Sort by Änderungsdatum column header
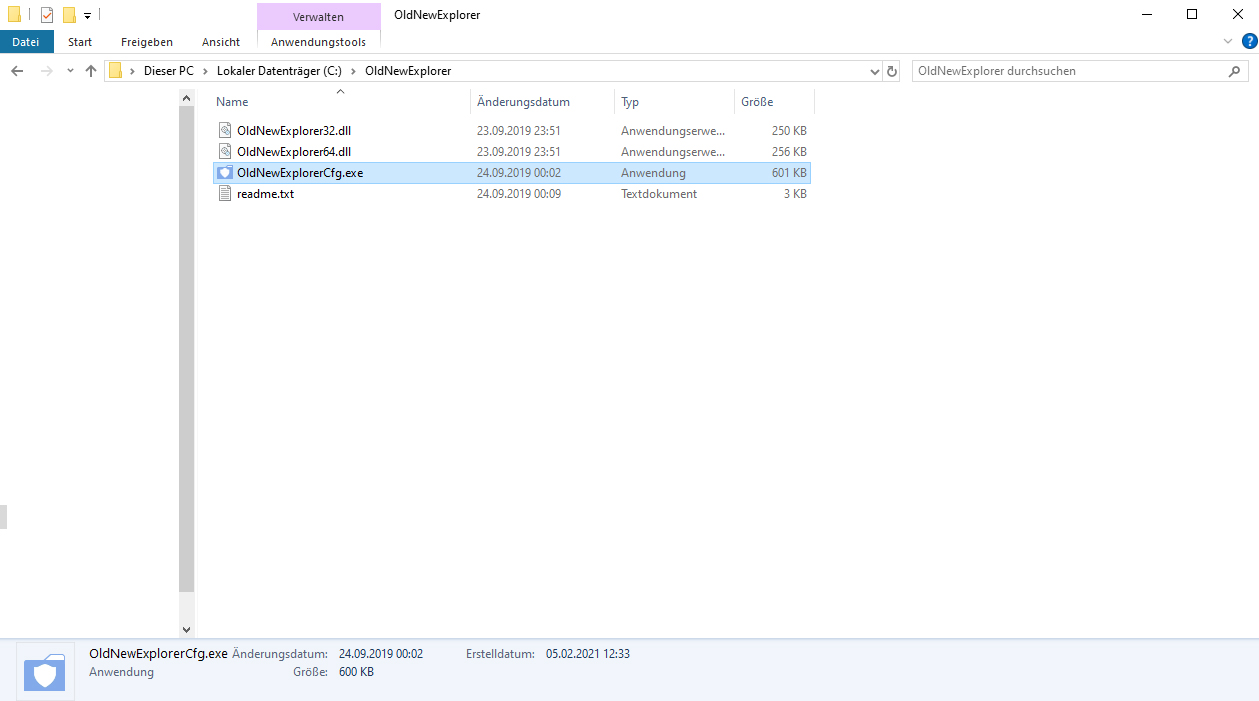 tap(541, 101)
